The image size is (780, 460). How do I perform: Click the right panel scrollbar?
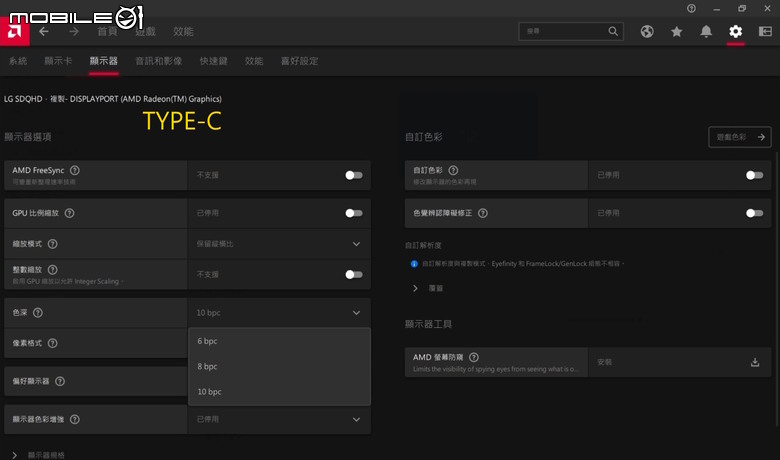(x=777, y=288)
